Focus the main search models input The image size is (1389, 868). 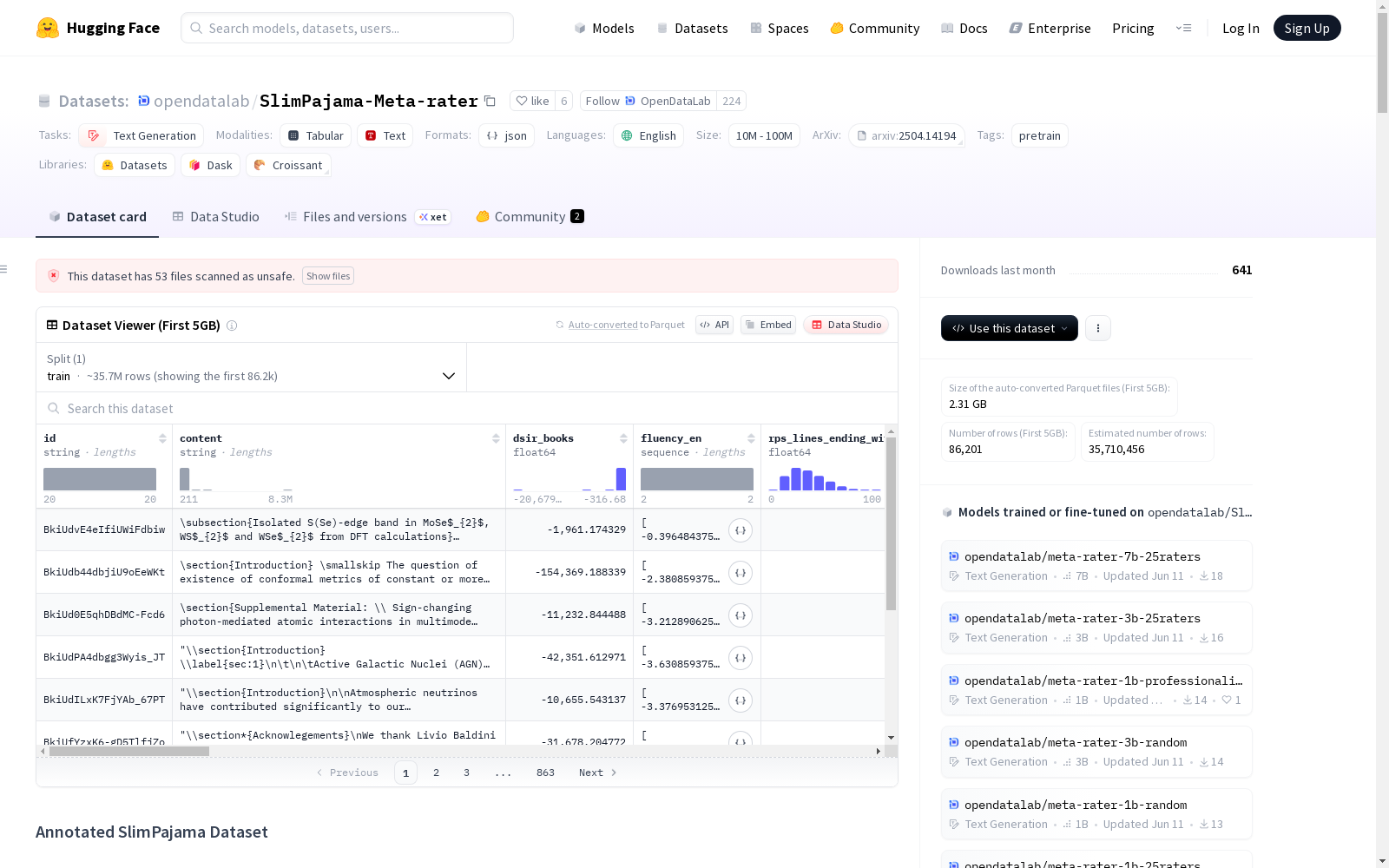[347, 28]
